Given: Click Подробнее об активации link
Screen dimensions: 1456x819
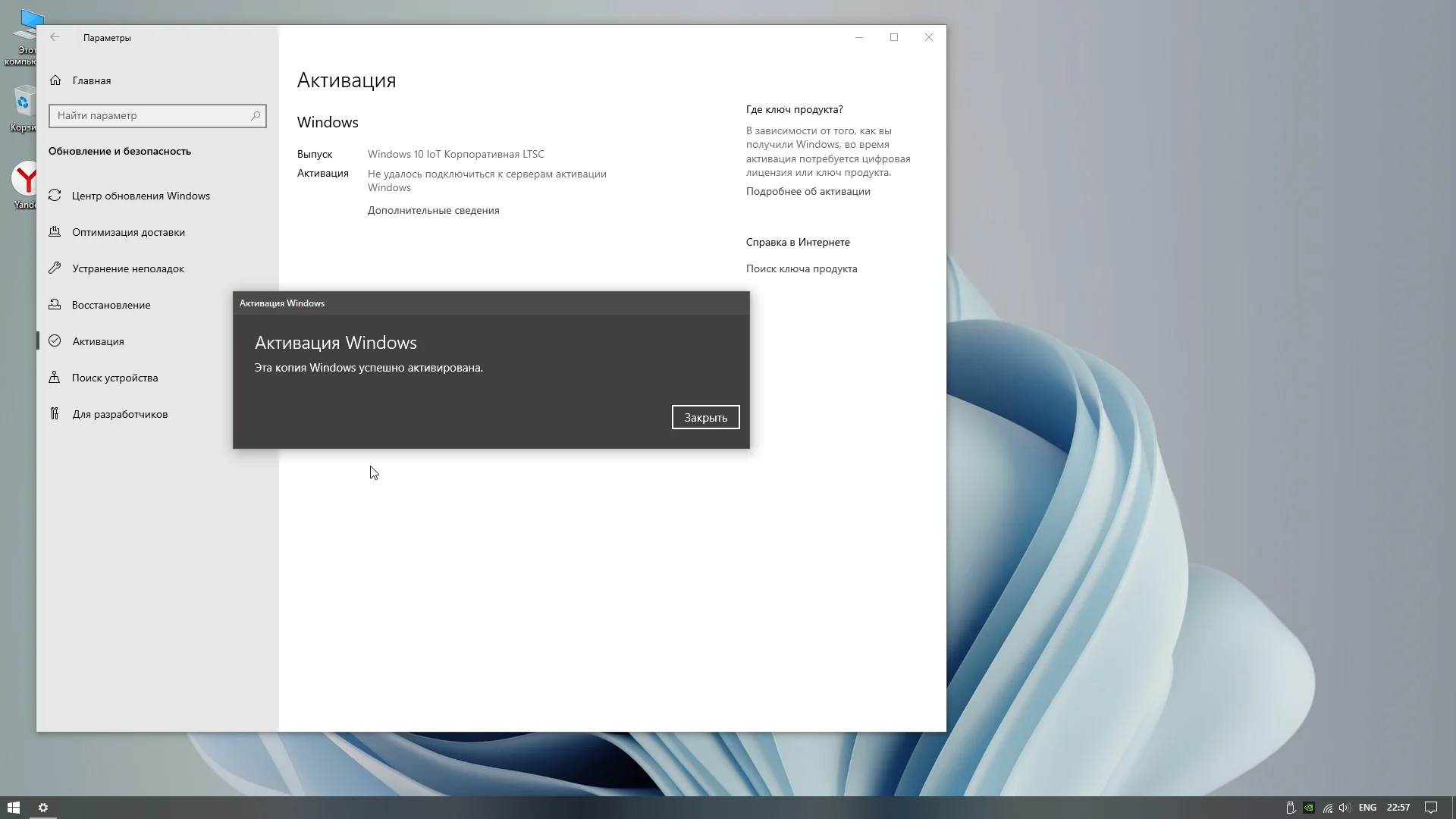Looking at the screenshot, I should point(808,192).
